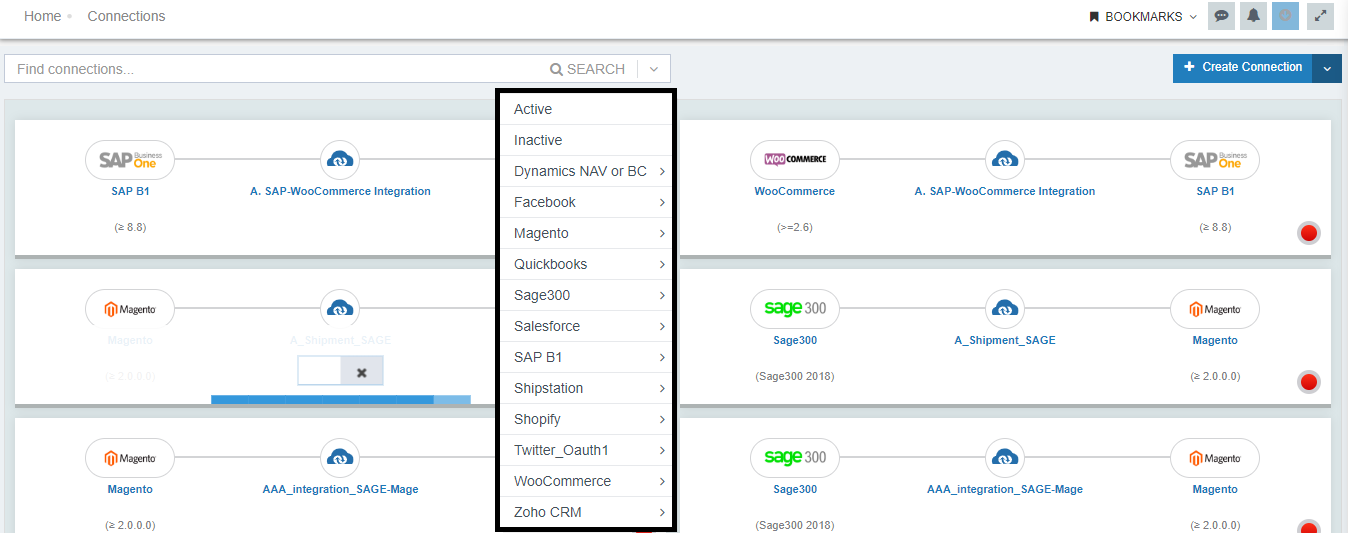The height and width of the screenshot is (533, 1348).
Task: Click the (>=2.6) version text
Action: coord(795,227)
